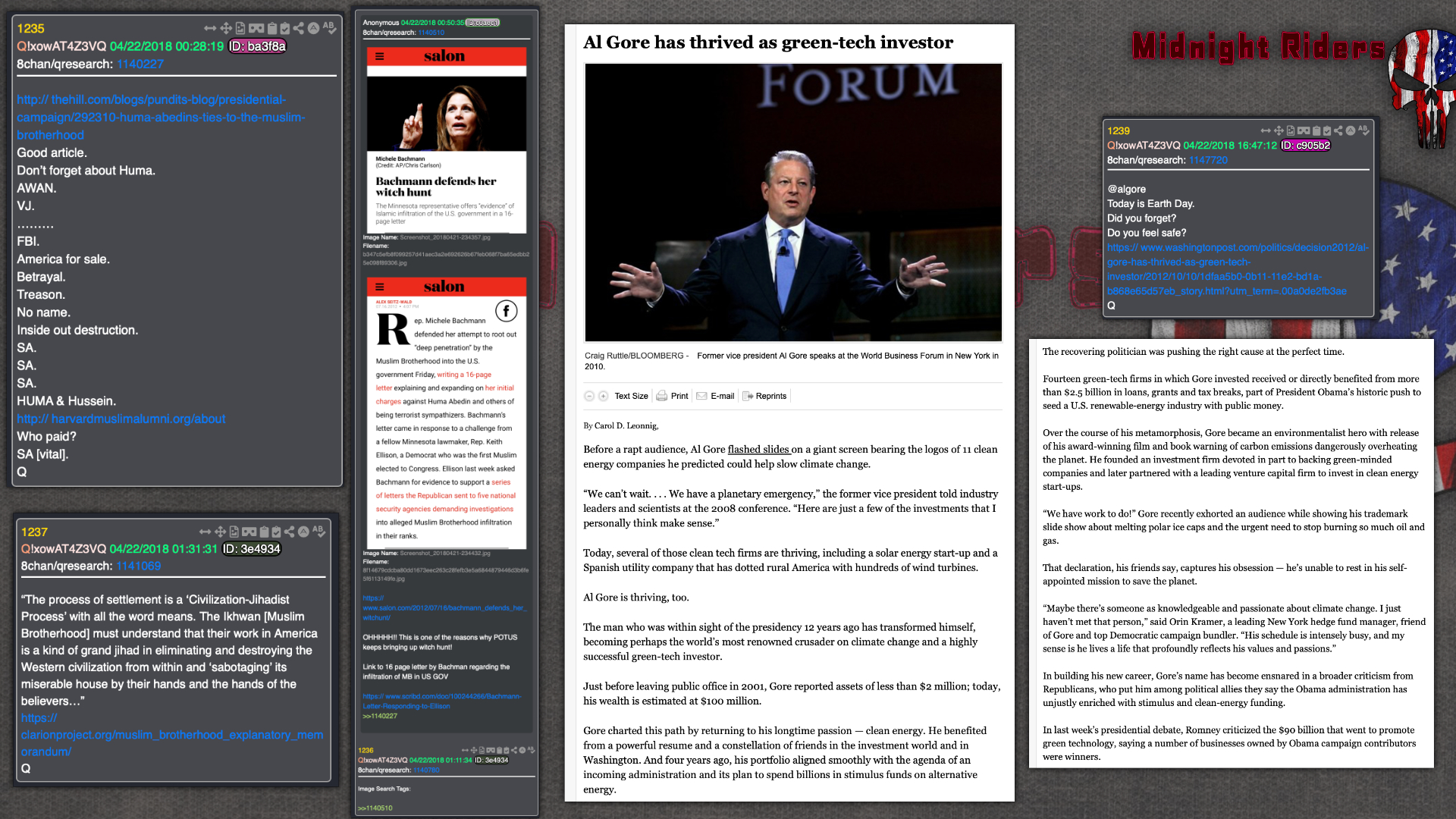Click the VR goggles icon on post 1237
1456x819 pixels.
pyautogui.click(x=249, y=532)
